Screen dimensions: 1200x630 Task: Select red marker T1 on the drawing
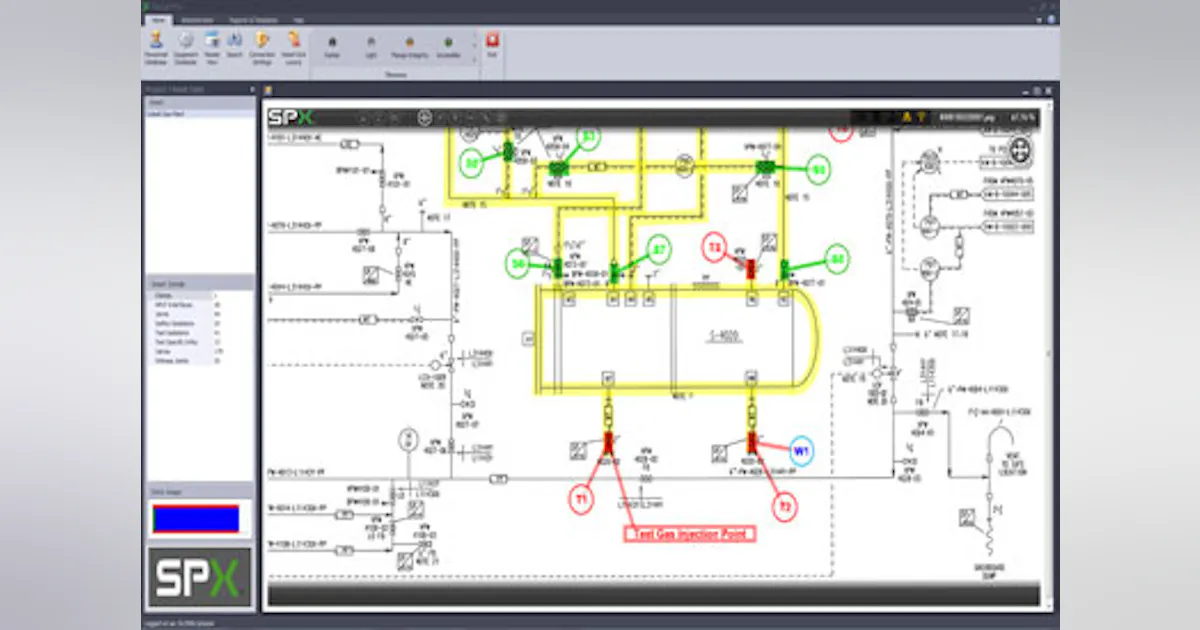[x=583, y=499]
